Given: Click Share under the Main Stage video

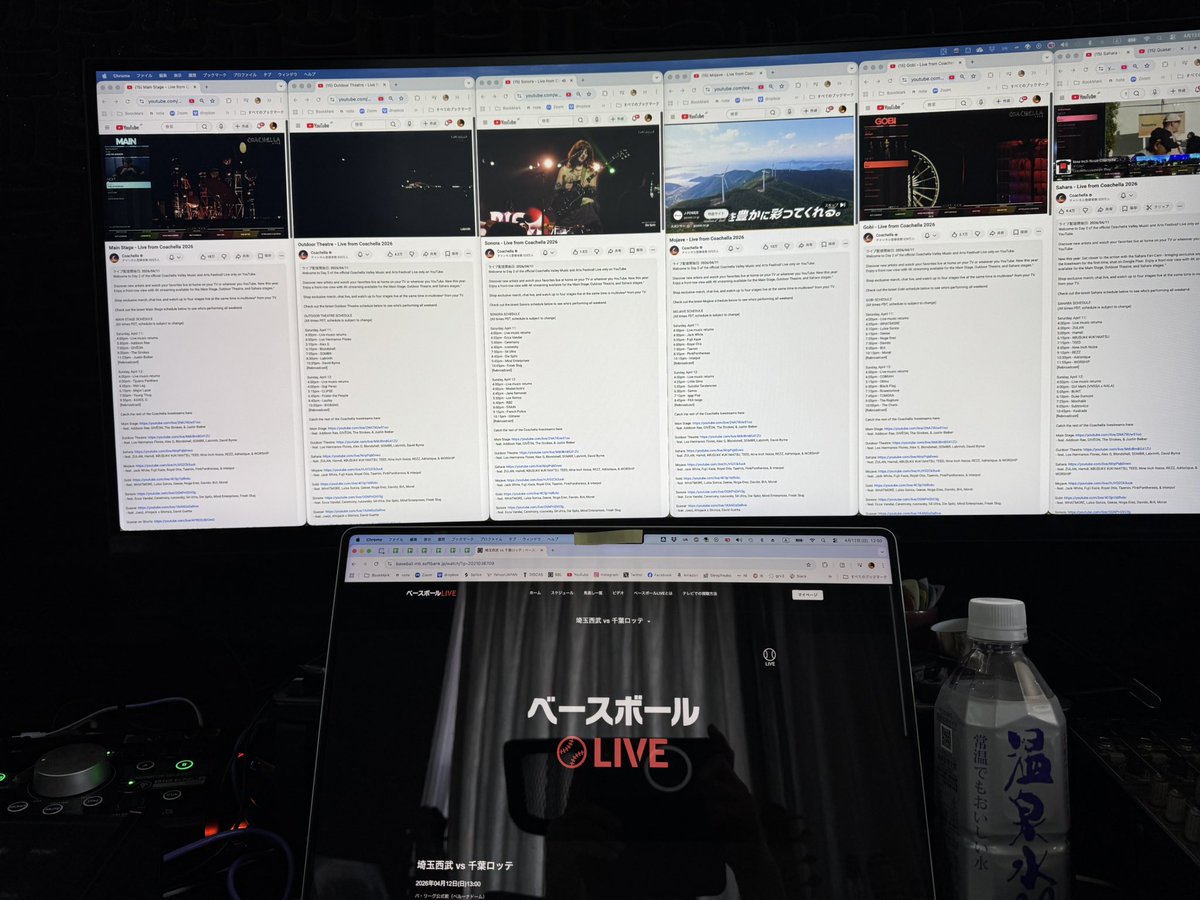Looking at the screenshot, I should point(243,256).
